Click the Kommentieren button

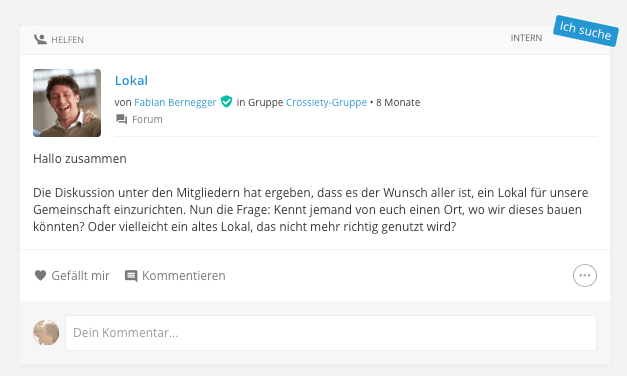[x=175, y=276]
